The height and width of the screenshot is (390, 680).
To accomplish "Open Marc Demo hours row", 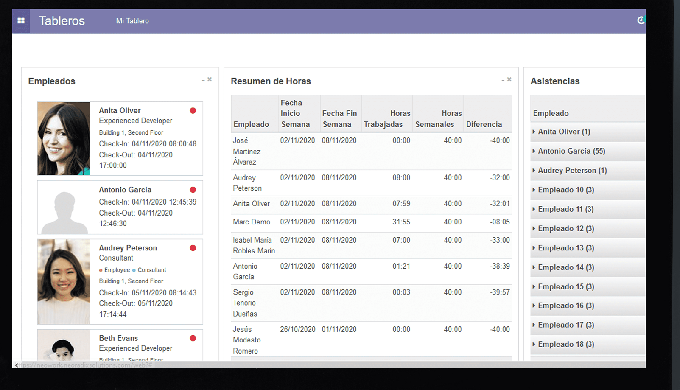I will click(x=371, y=222).
